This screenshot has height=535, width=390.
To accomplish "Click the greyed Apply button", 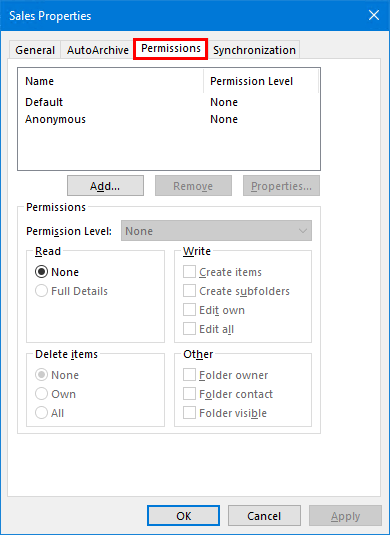I will pyautogui.click(x=345, y=516).
